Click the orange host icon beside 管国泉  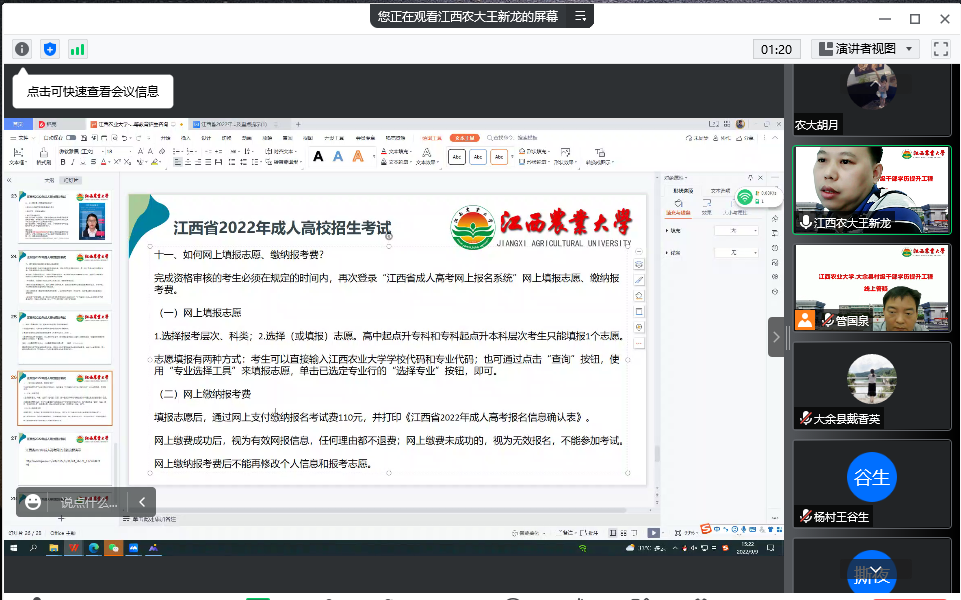(805, 319)
